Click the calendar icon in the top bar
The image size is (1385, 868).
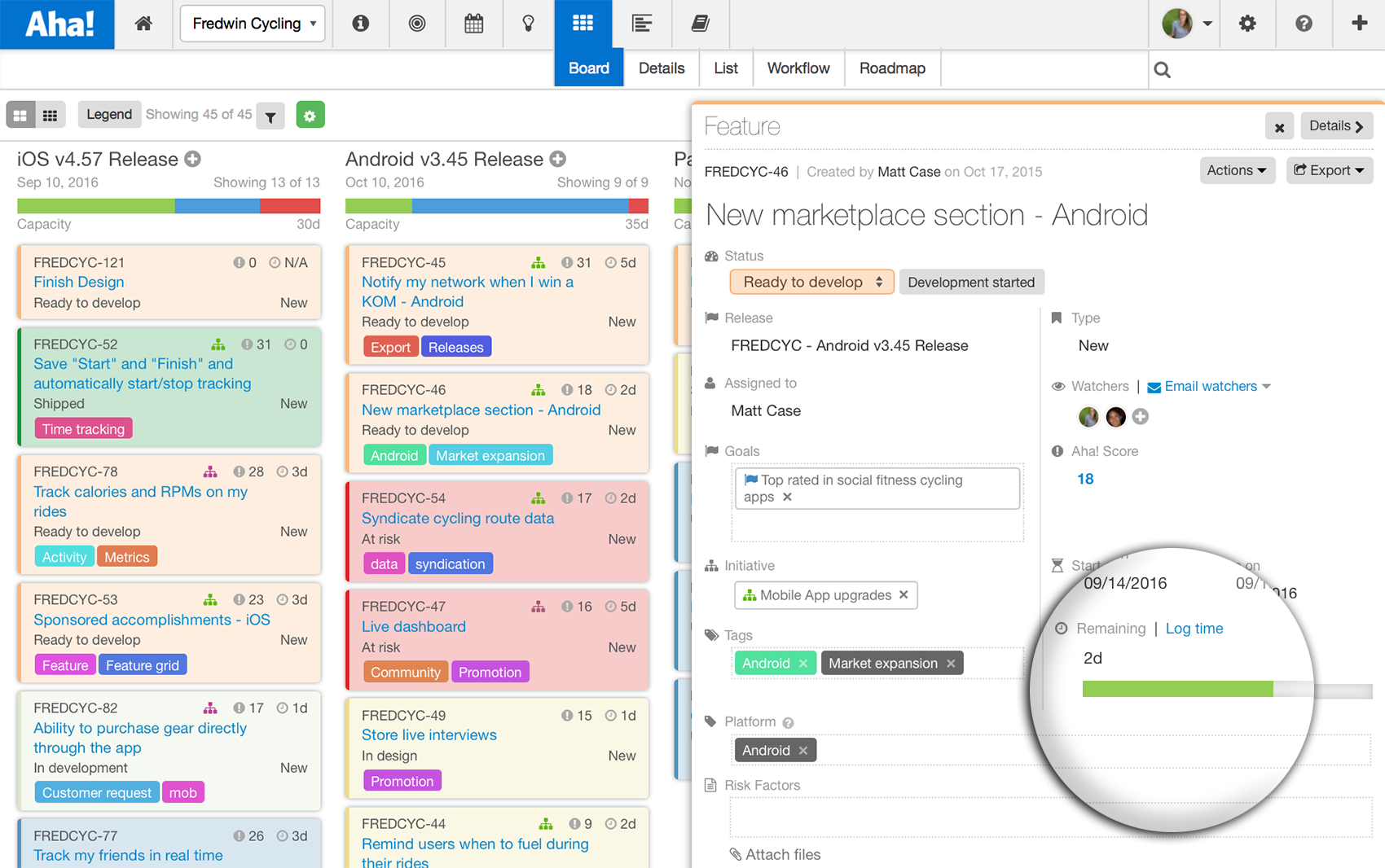473,24
